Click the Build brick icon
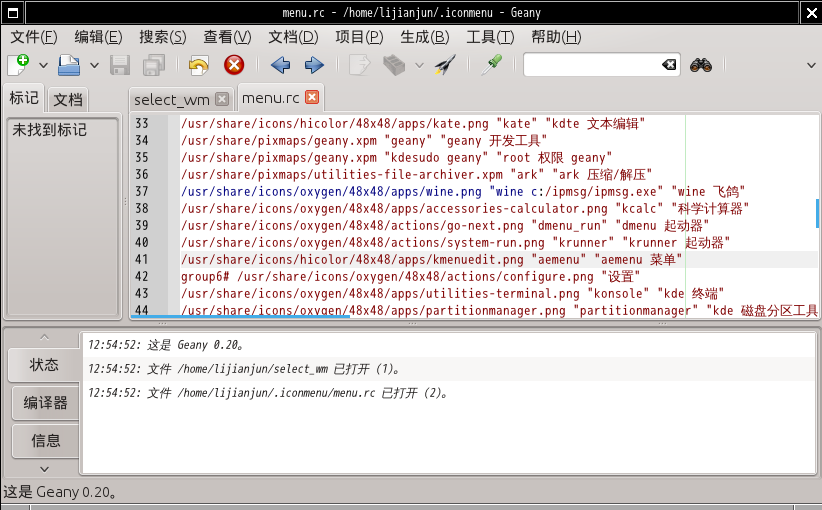The width and height of the screenshot is (822, 510). click(x=394, y=65)
